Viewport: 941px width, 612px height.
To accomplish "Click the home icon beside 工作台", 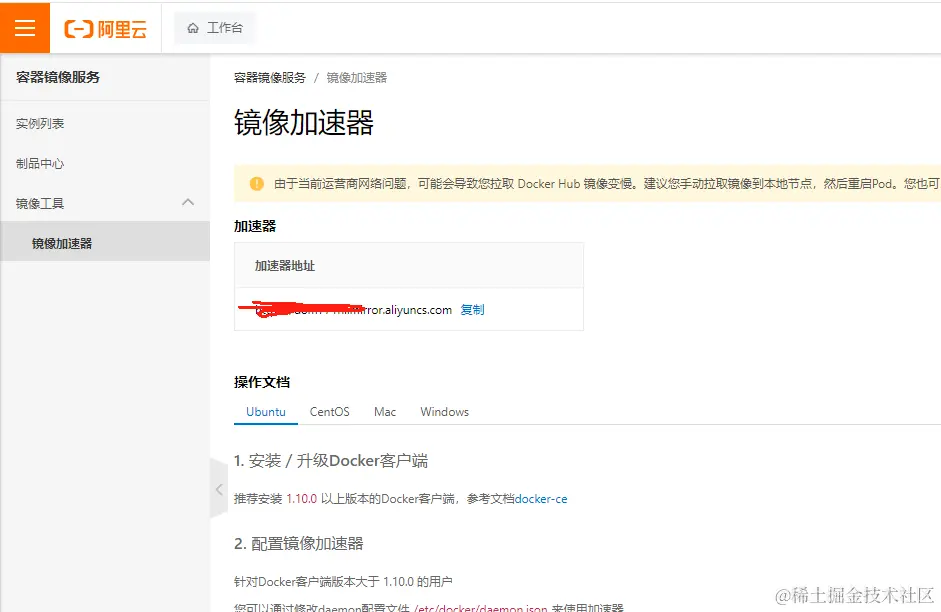I will pos(193,28).
